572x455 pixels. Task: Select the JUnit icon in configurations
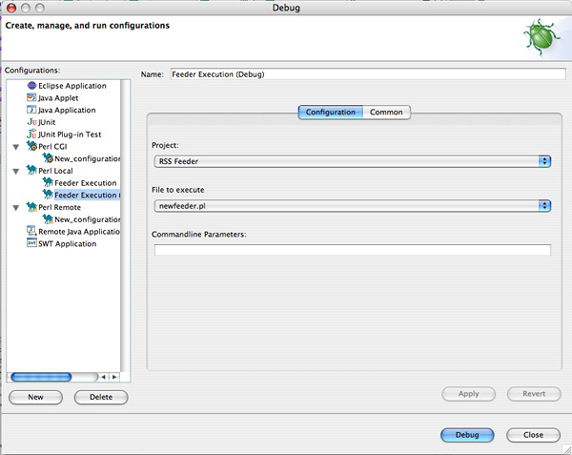point(32,122)
